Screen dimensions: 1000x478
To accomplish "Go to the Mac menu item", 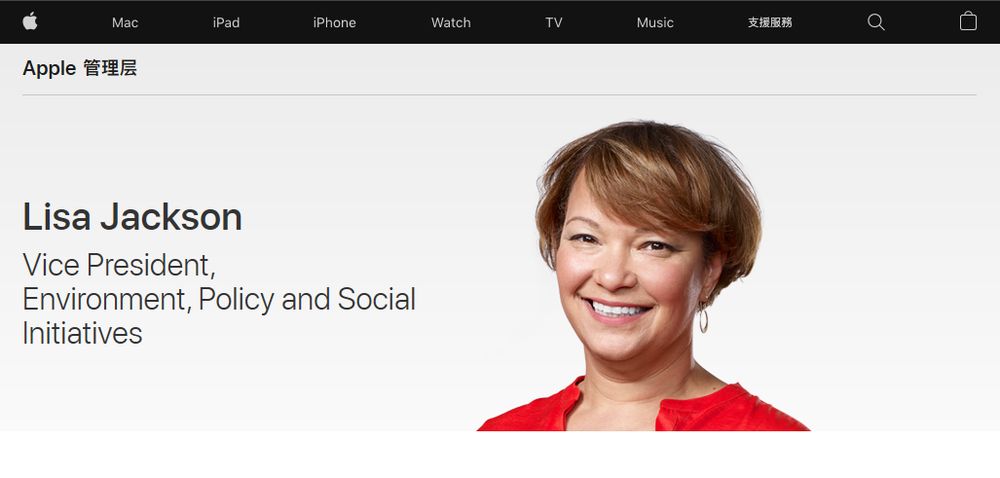I will click(125, 22).
